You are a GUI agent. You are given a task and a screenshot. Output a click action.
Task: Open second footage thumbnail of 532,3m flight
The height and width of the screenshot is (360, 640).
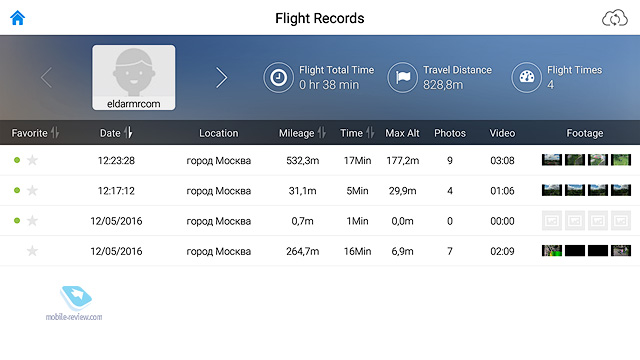575,160
